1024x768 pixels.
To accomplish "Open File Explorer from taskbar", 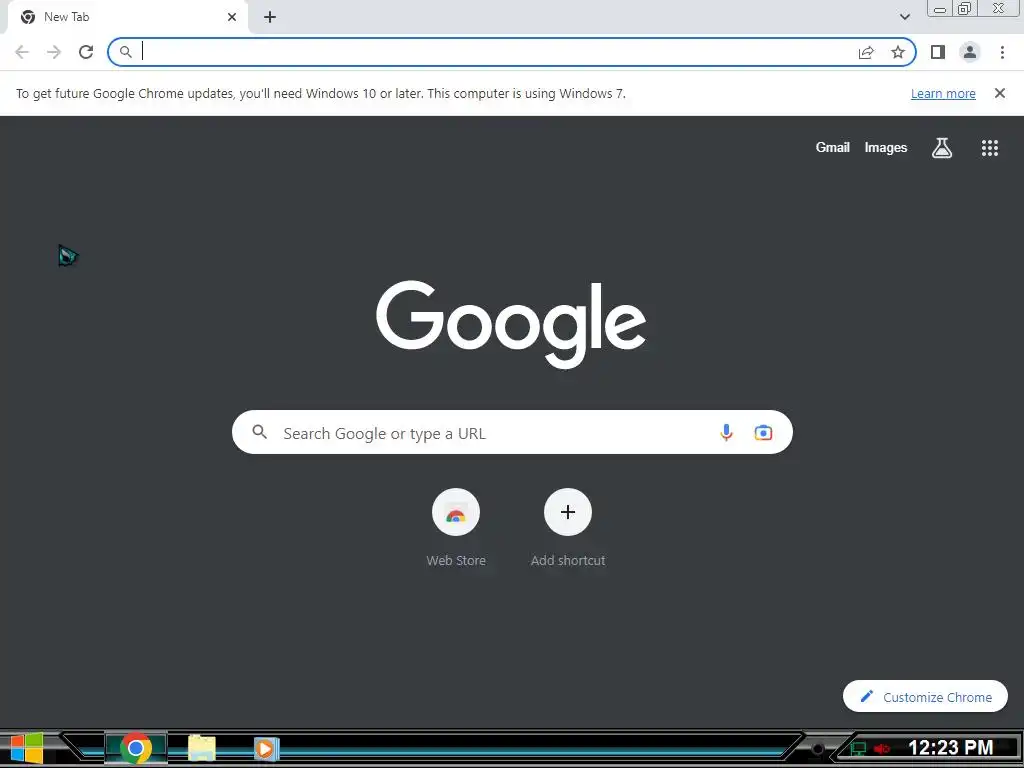I will [x=202, y=748].
